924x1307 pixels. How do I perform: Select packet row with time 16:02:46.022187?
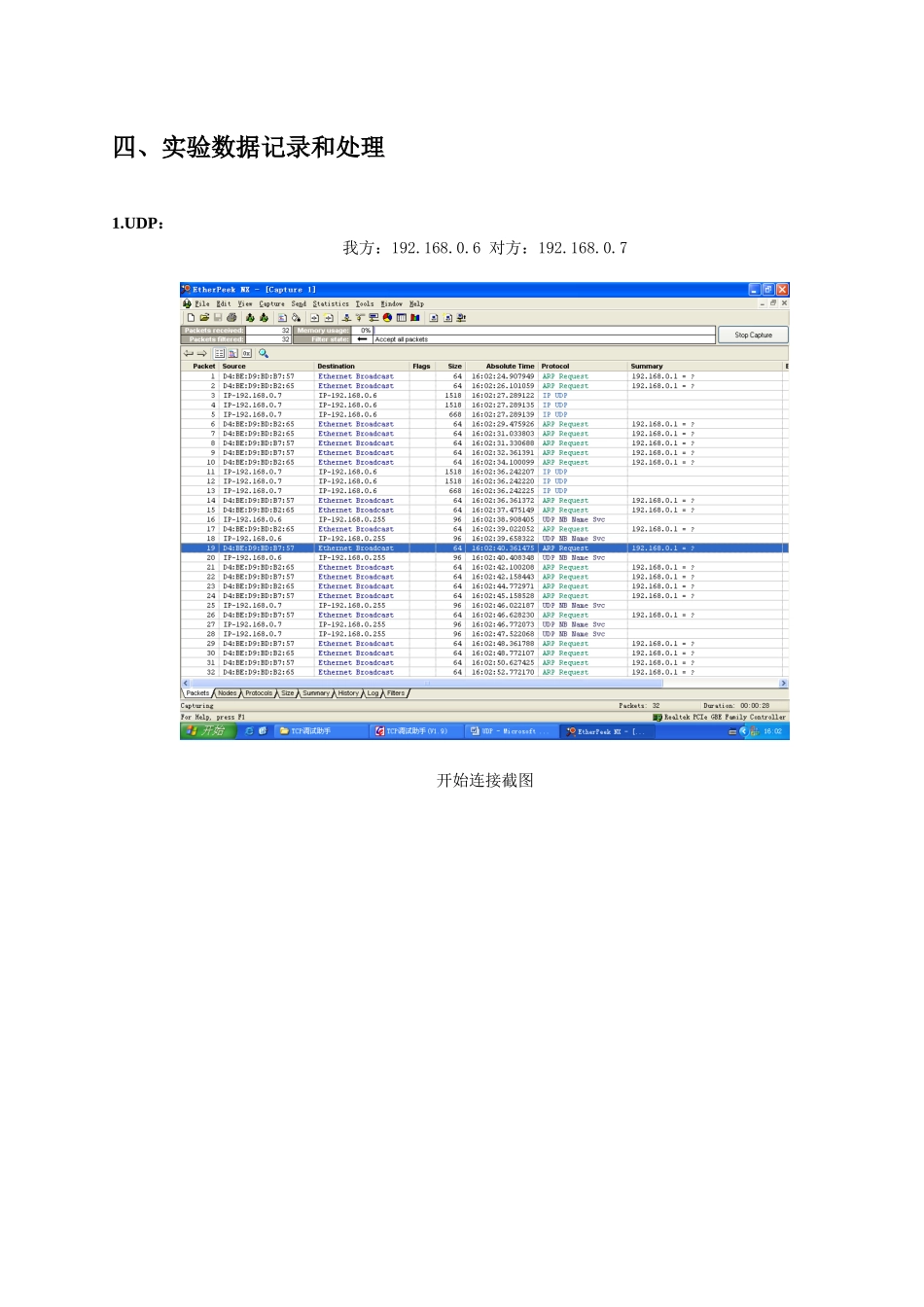coord(483,605)
